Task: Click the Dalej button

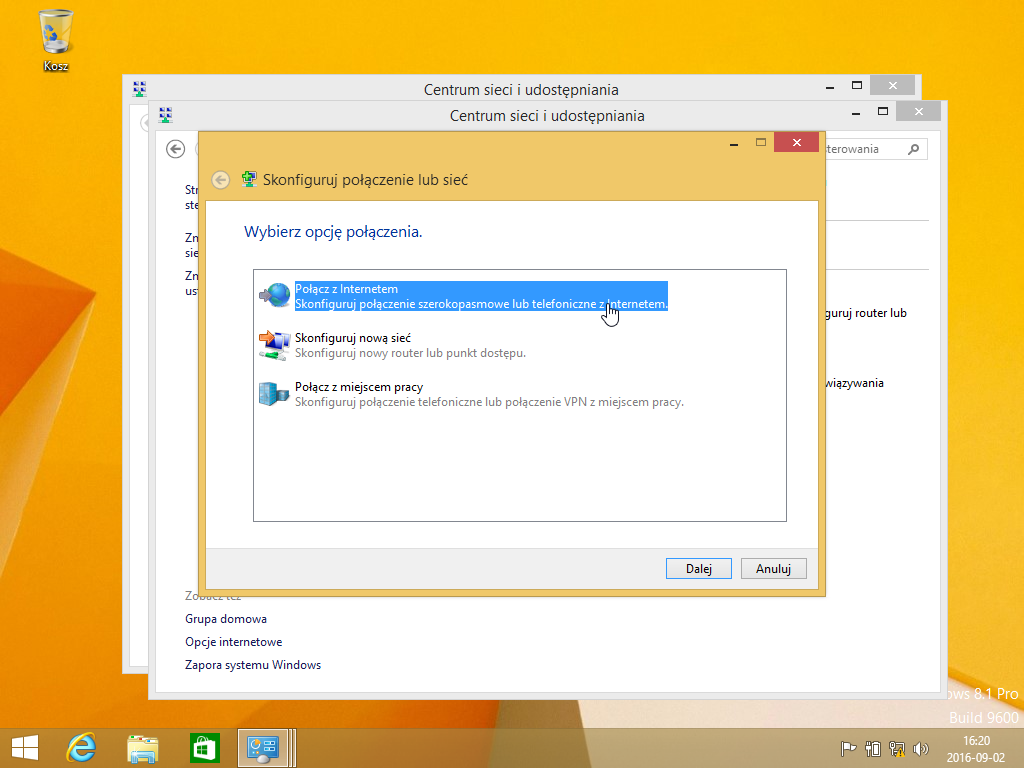Action: point(699,569)
